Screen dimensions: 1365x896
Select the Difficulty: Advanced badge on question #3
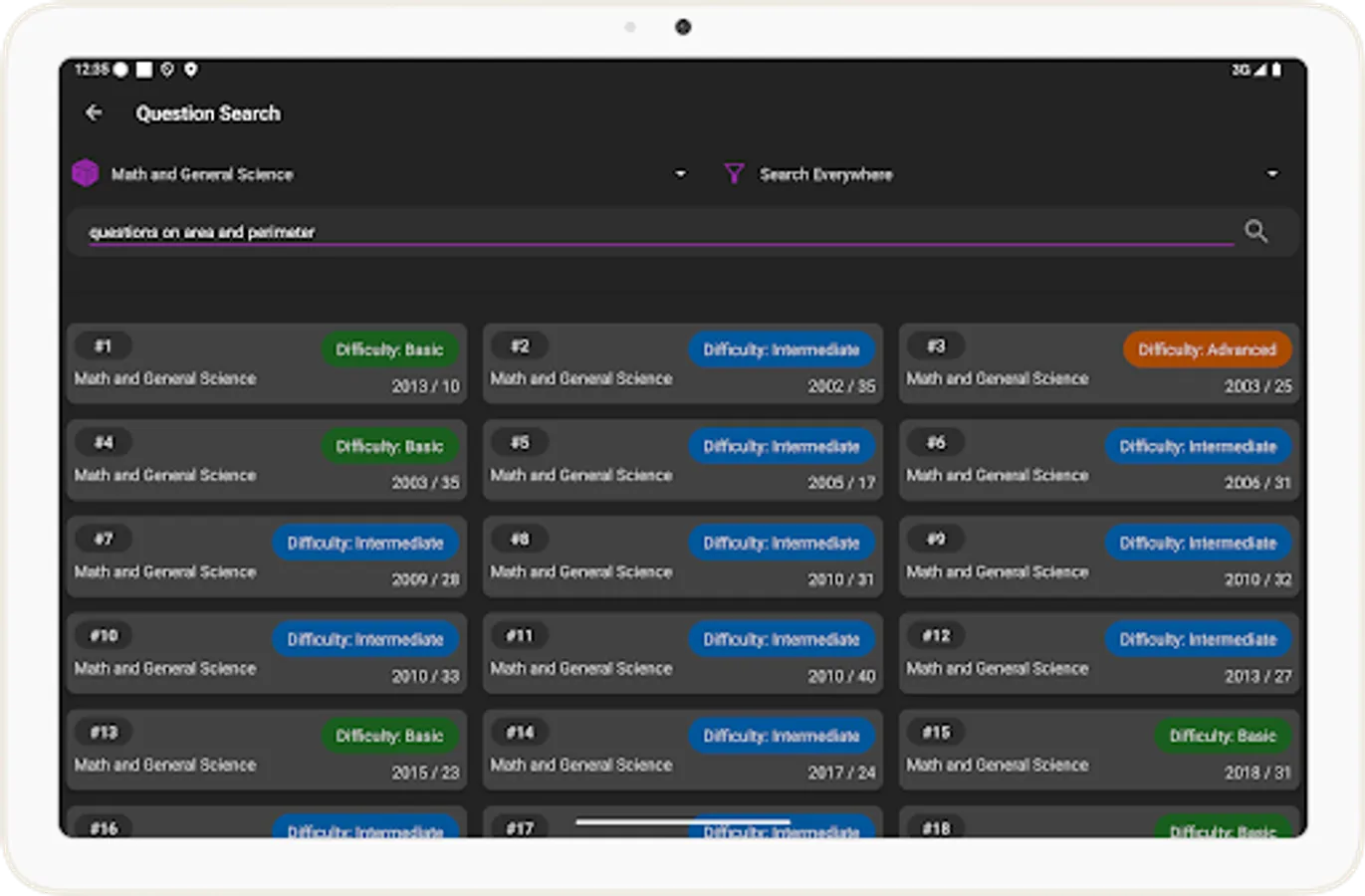(1207, 349)
